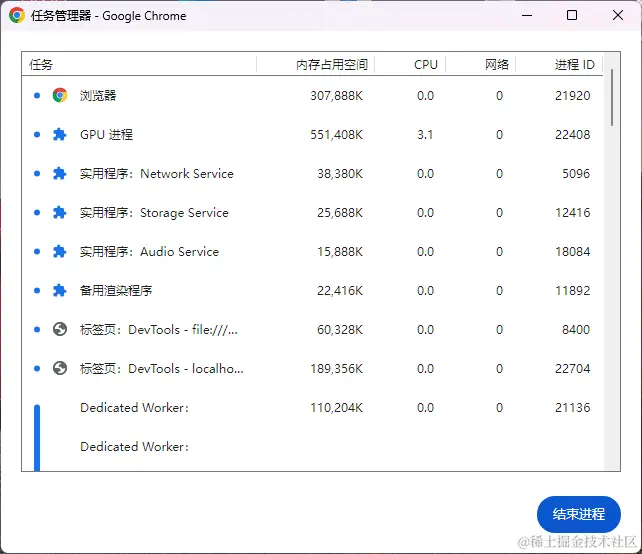Click process ID 21920
642x554 pixels.
[572, 96]
